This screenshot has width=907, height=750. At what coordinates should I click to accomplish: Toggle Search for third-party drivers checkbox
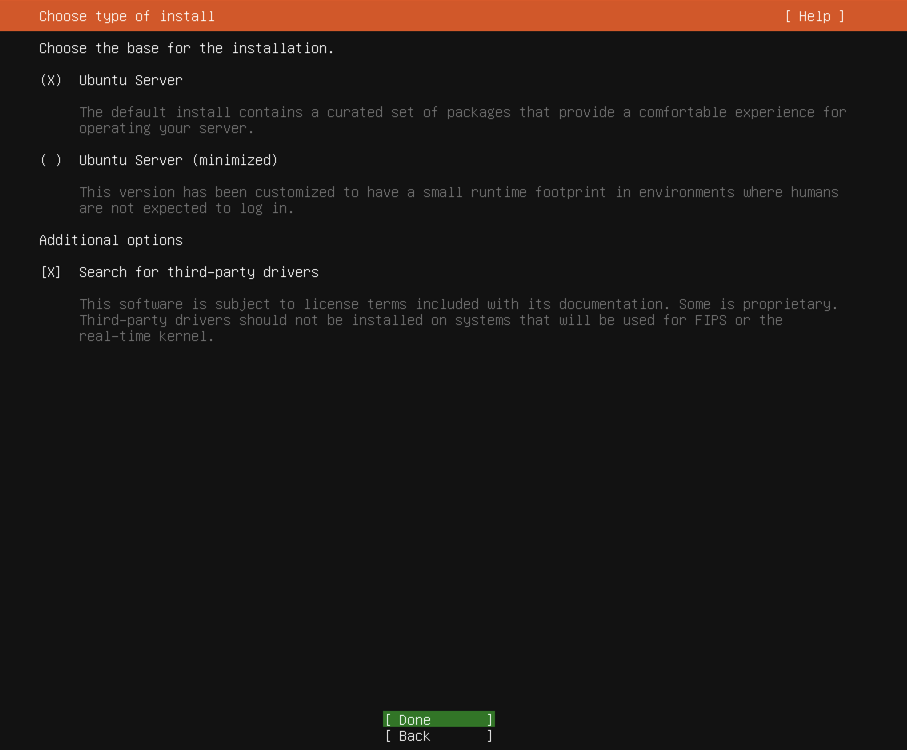click(51, 272)
